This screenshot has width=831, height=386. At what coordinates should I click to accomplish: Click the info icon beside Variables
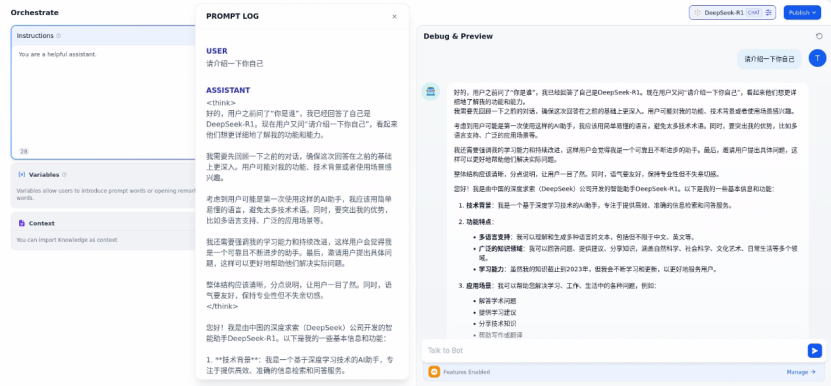tap(64, 174)
